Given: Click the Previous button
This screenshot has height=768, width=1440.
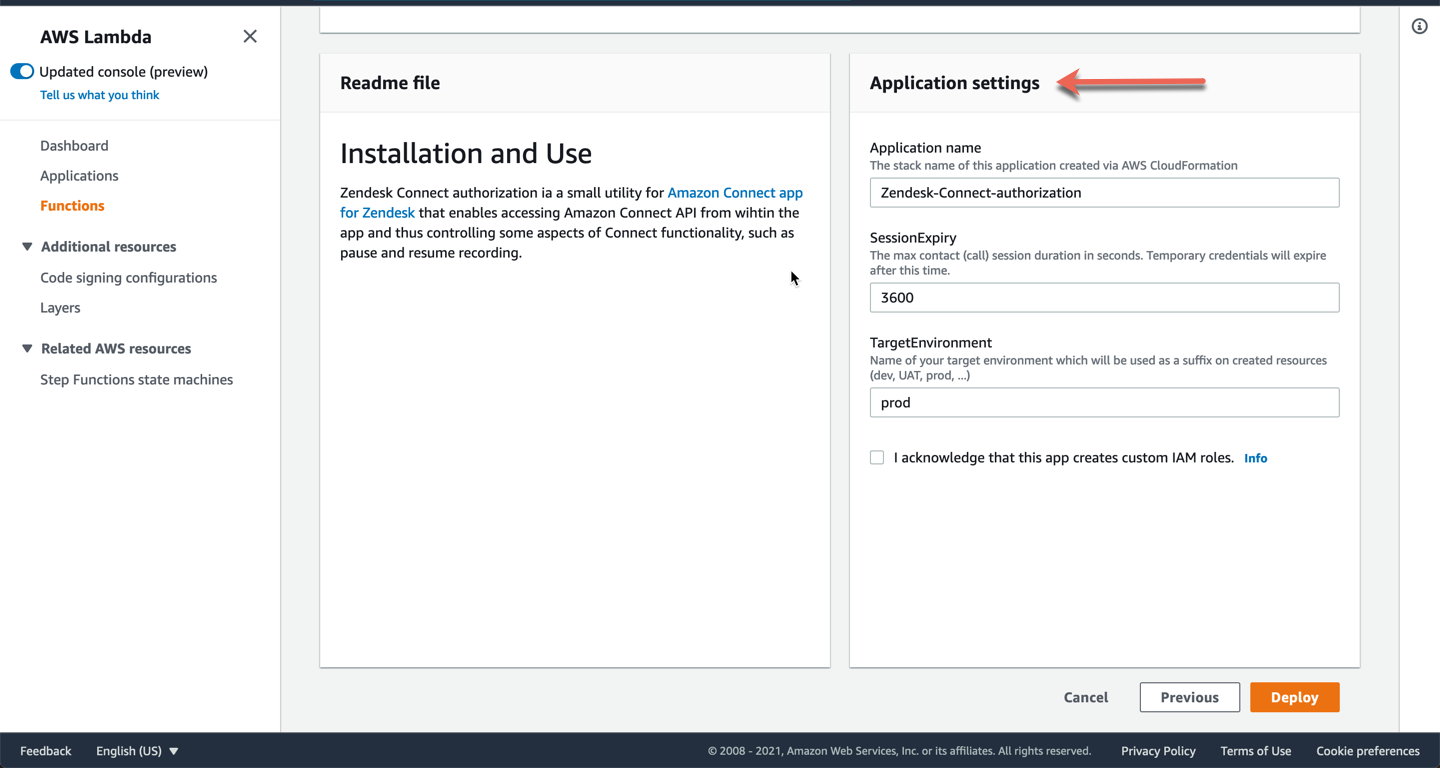Looking at the screenshot, I should 1189,698.
